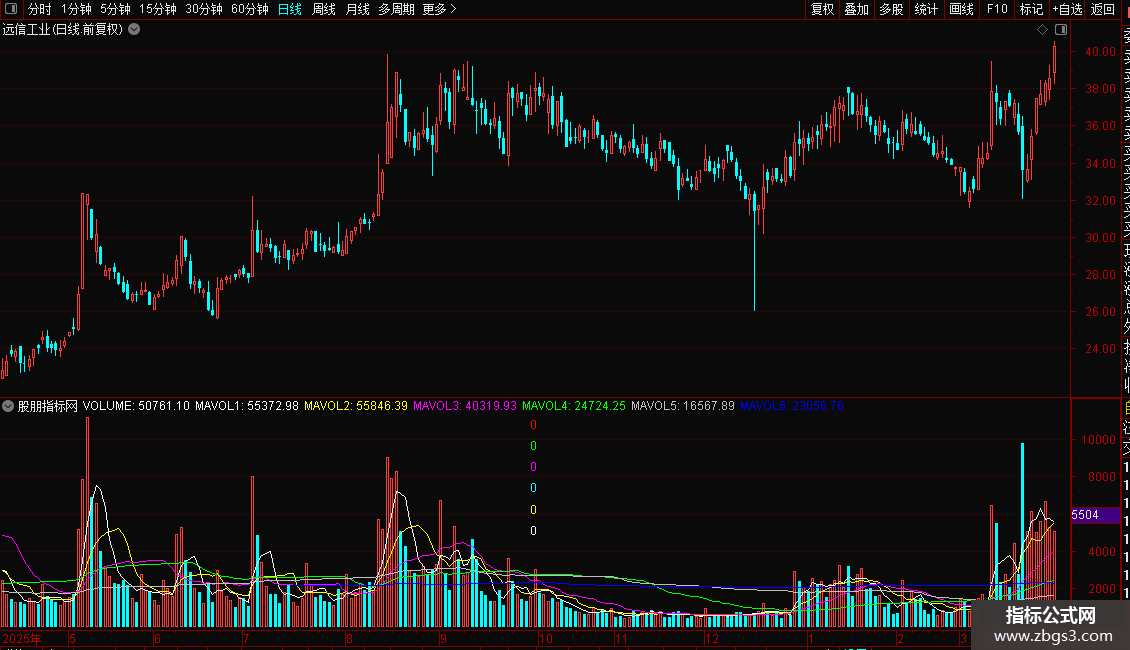Switch to 月线 monthly chart
This screenshot has height=650, width=1130.
pyautogui.click(x=357, y=9)
